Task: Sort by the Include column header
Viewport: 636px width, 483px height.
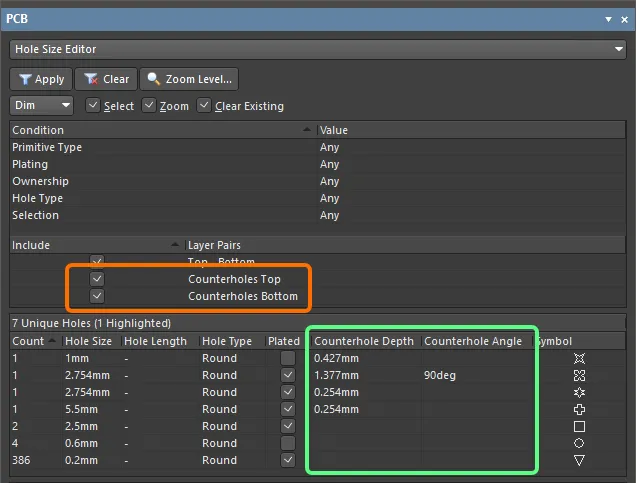Action: (97, 245)
